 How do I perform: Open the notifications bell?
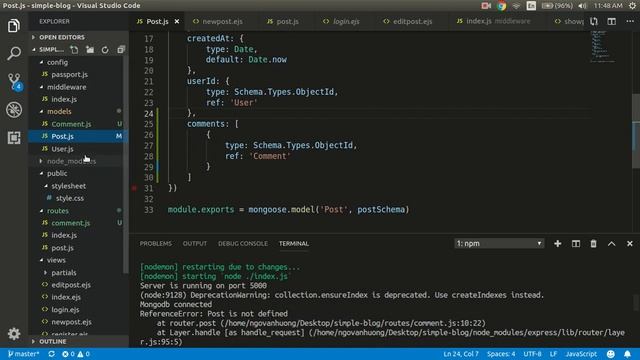pyautogui.click(x=627, y=354)
